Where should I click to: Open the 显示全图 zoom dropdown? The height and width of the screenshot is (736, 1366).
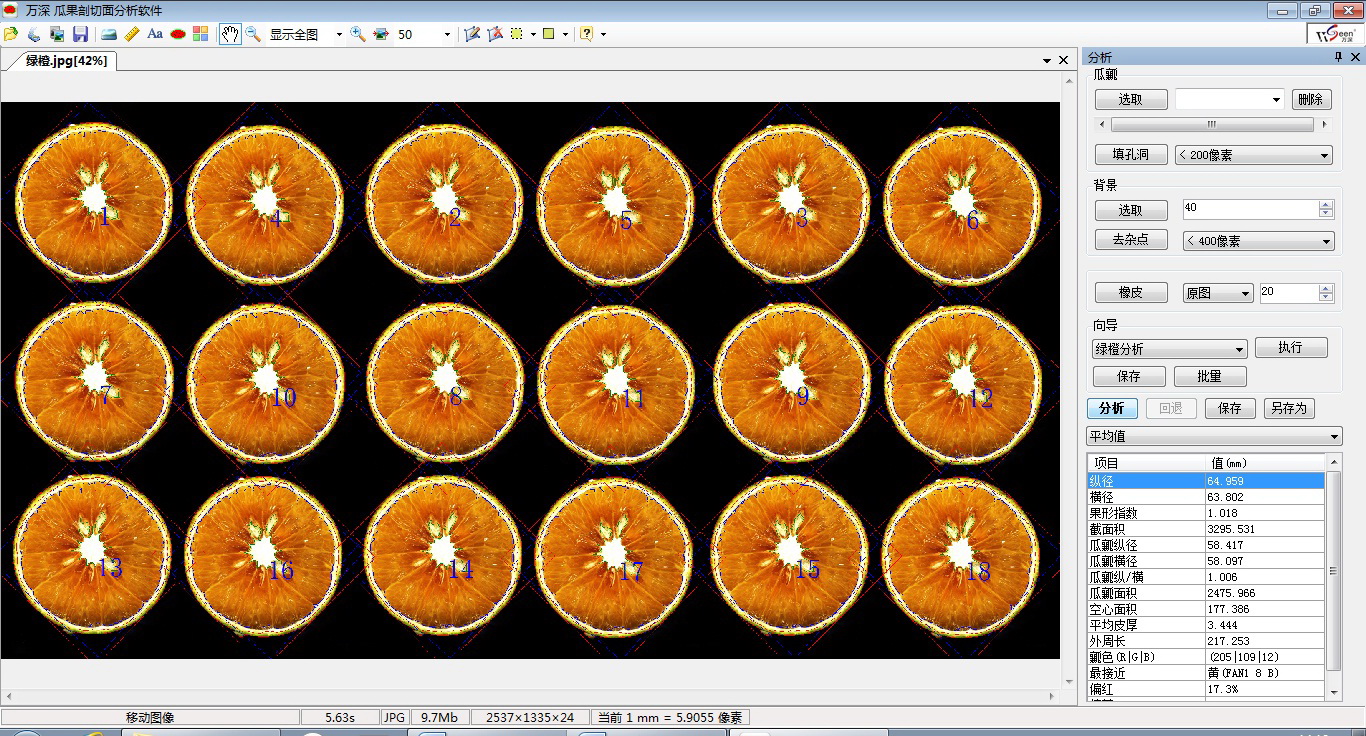point(339,34)
